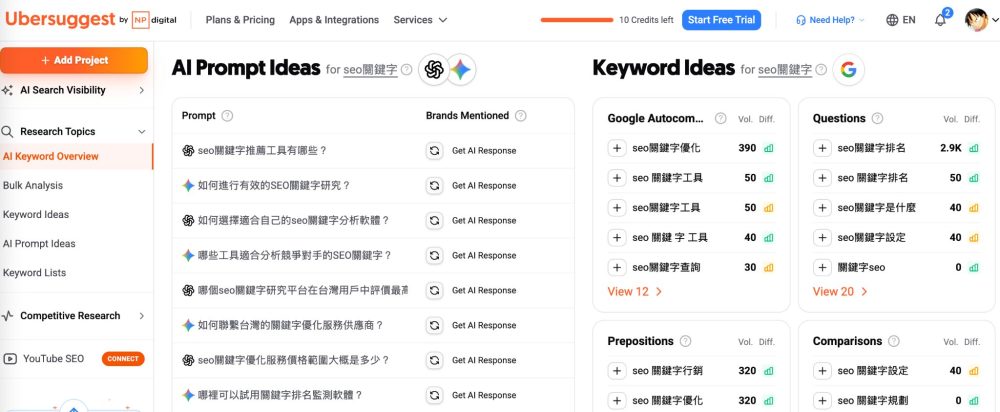Click ChatGPT icon beside AI Prompt Ideas

pos(434,70)
